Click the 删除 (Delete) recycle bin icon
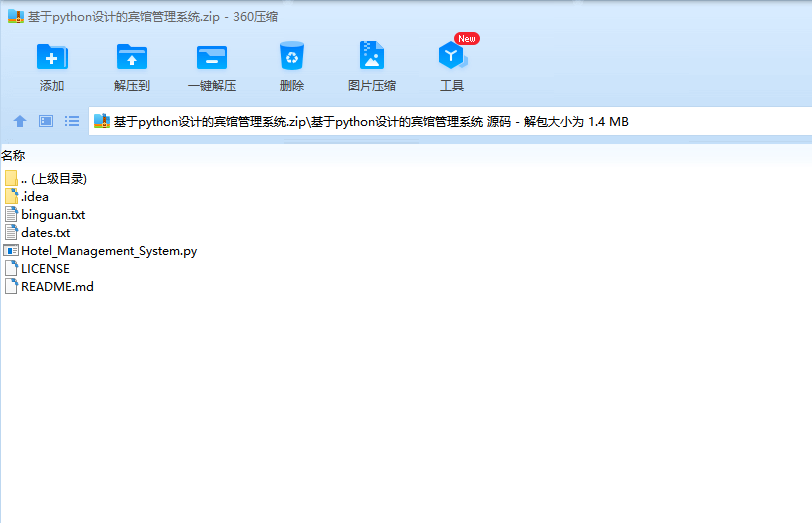812x523 pixels. (292, 55)
